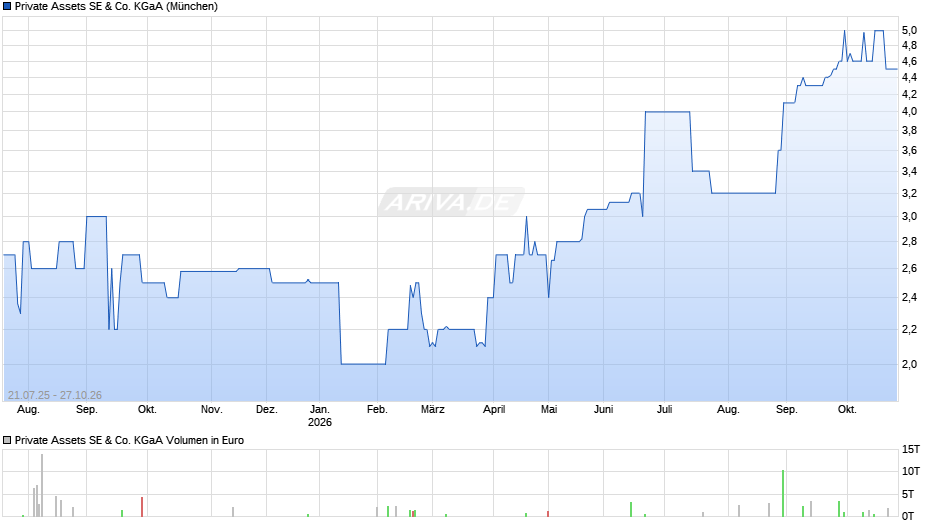The height and width of the screenshot is (526, 940).
Task: Click the '15T' volume axis label
Action: point(911,449)
